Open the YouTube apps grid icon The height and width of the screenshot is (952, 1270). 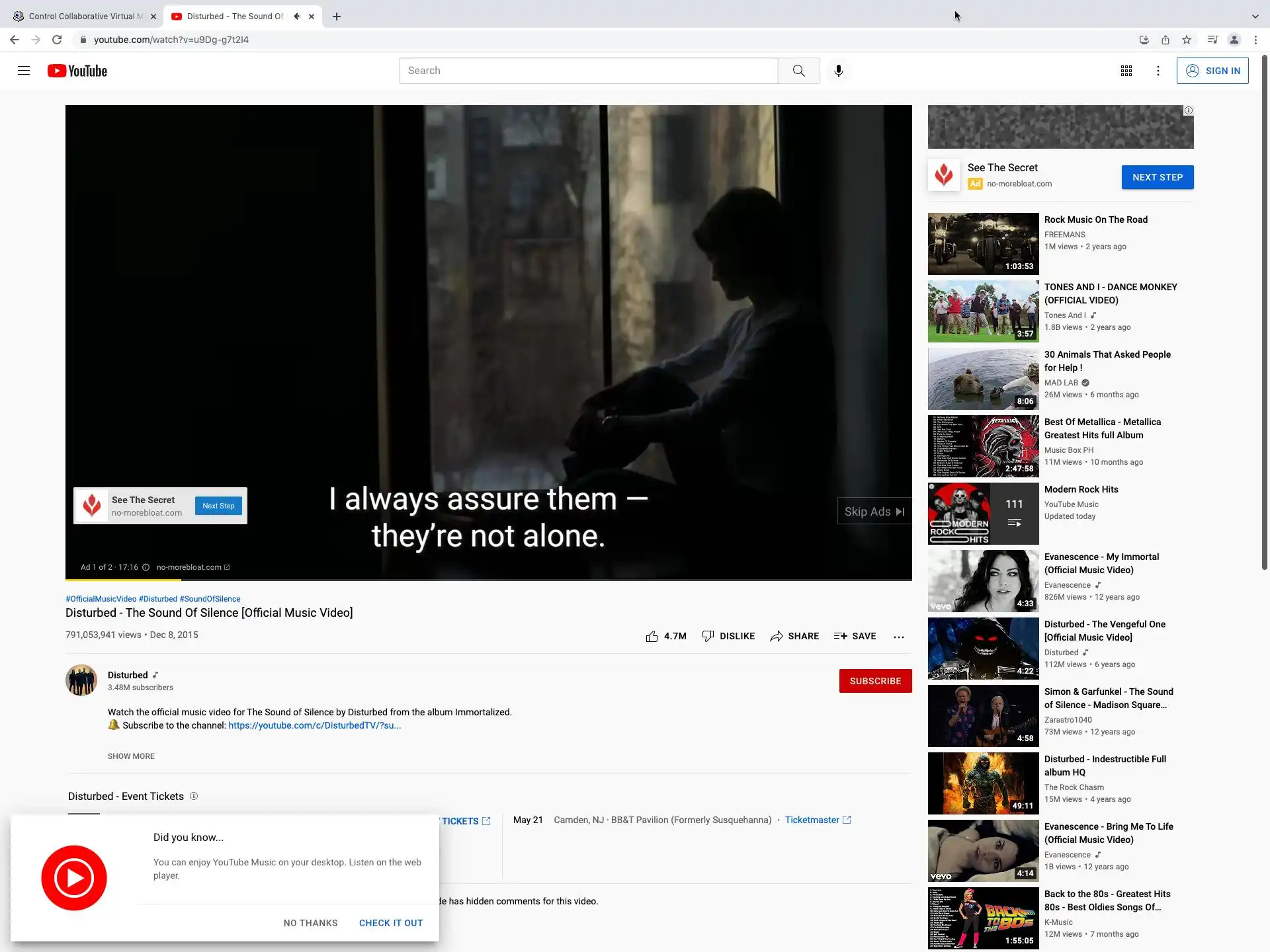point(1126,71)
